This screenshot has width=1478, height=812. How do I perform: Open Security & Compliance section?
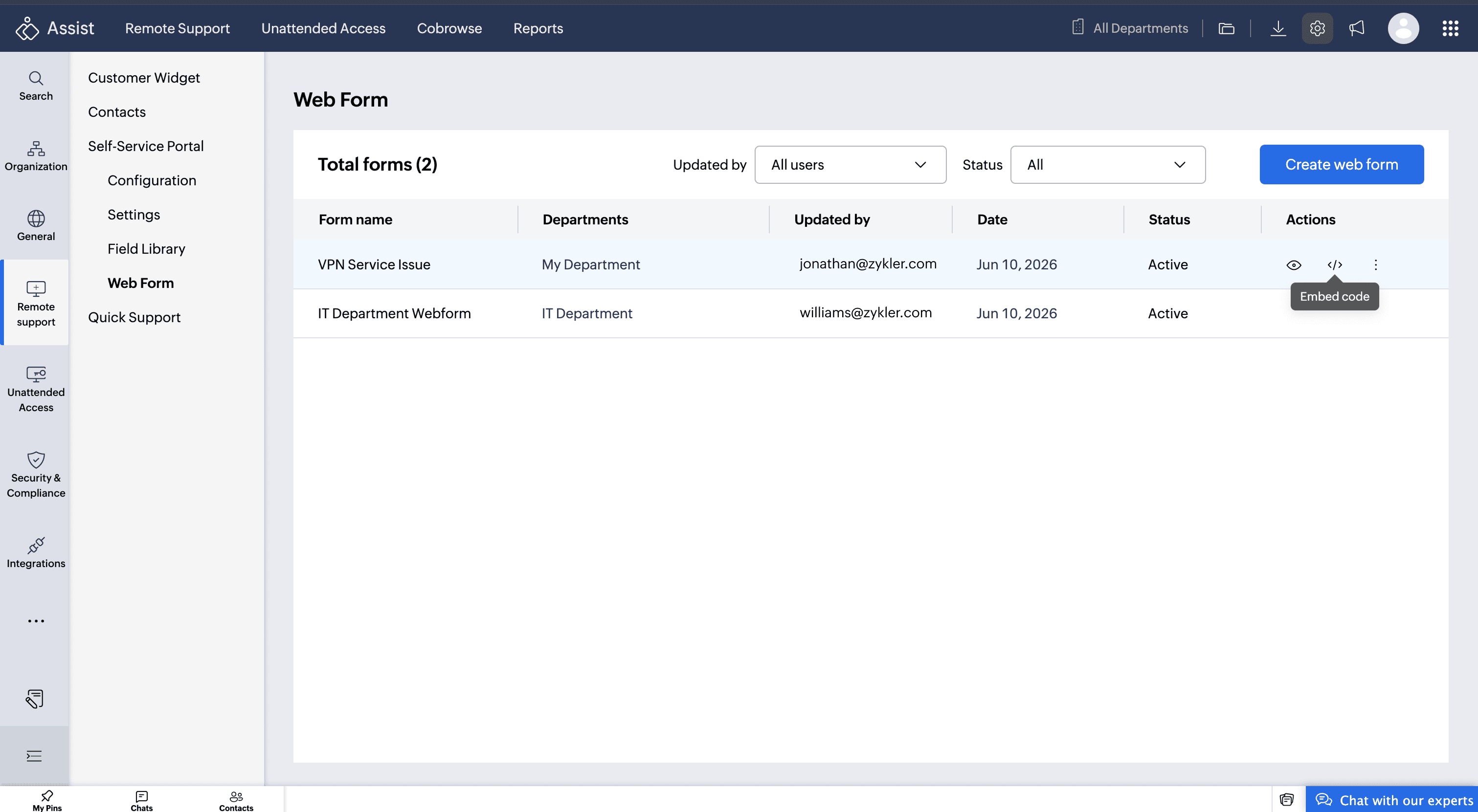coord(36,475)
